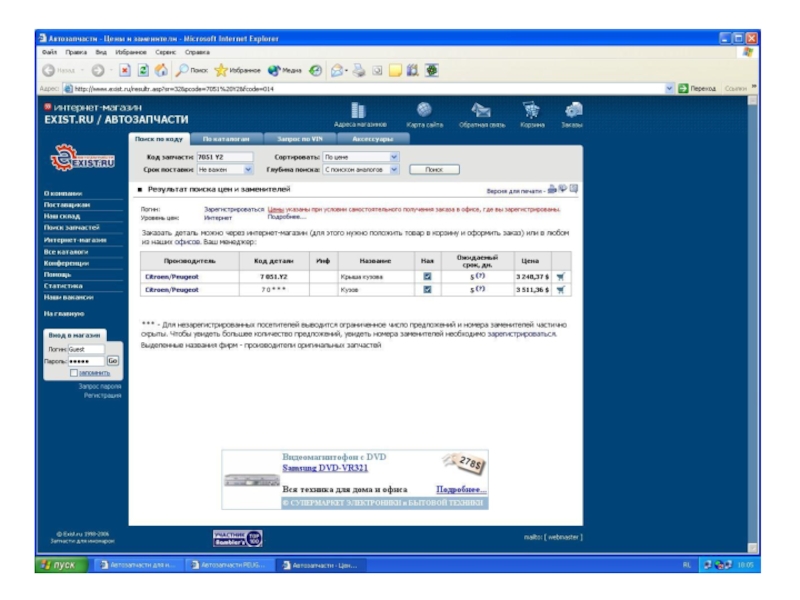Print the page with the toolbar printer icon
The height and width of the screenshot is (600, 800).
click(x=359, y=70)
